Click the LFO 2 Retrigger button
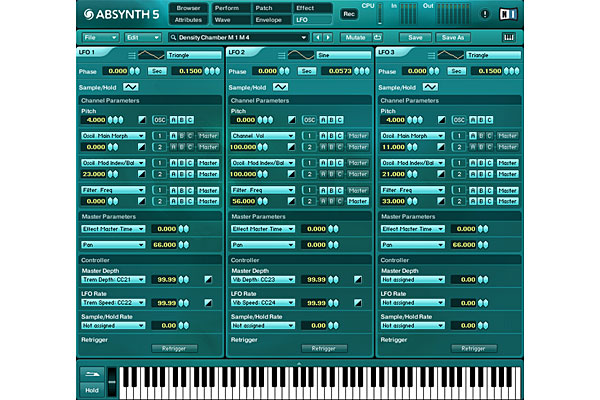Viewport: 600px width, 400px height. 324,348
